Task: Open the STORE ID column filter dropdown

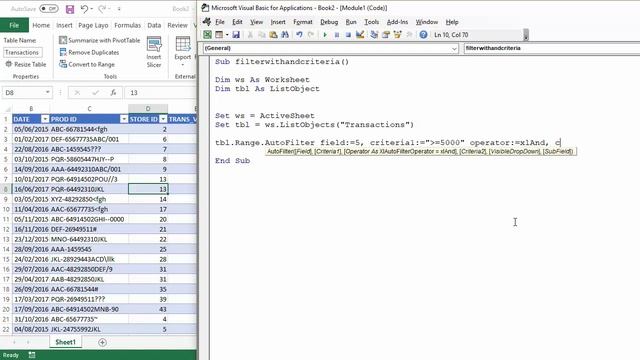Action: tap(163, 119)
